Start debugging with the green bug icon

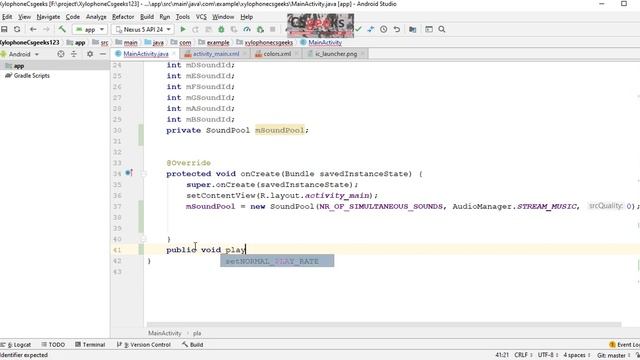(221, 29)
